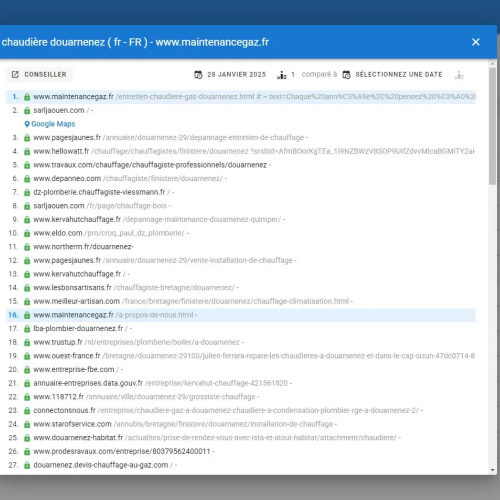Click the scrollbar down arrow of the results list
This screenshot has height=500, width=500.
(x=493, y=470)
